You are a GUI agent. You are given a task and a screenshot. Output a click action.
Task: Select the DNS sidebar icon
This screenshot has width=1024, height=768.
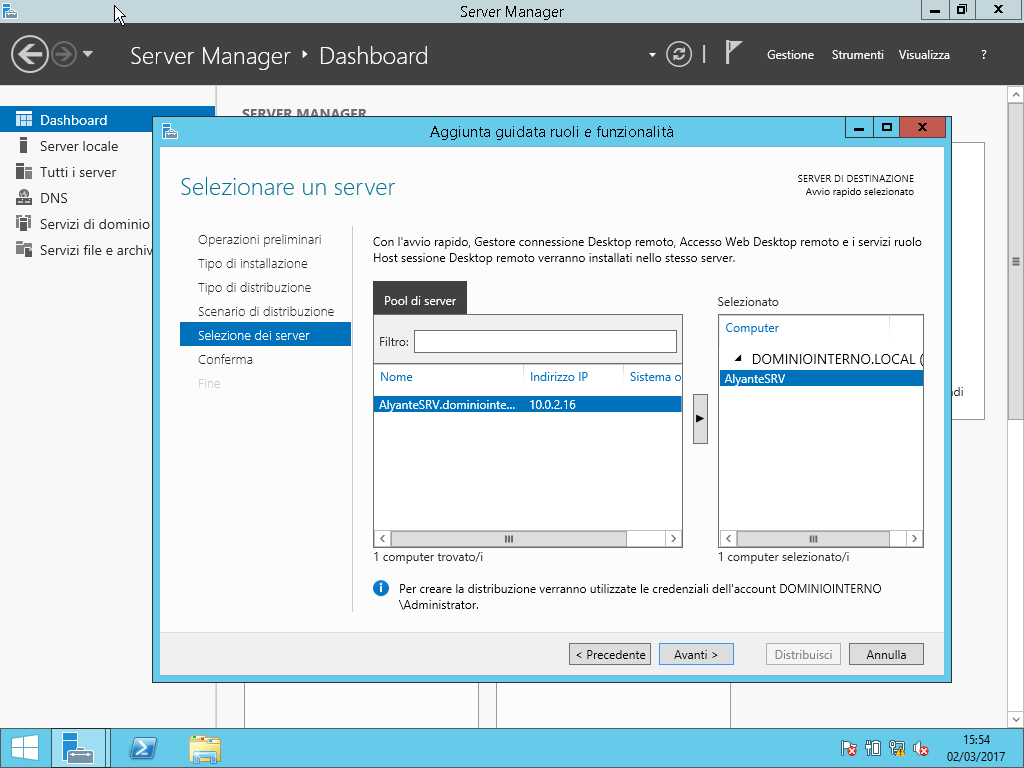(24, 198)
